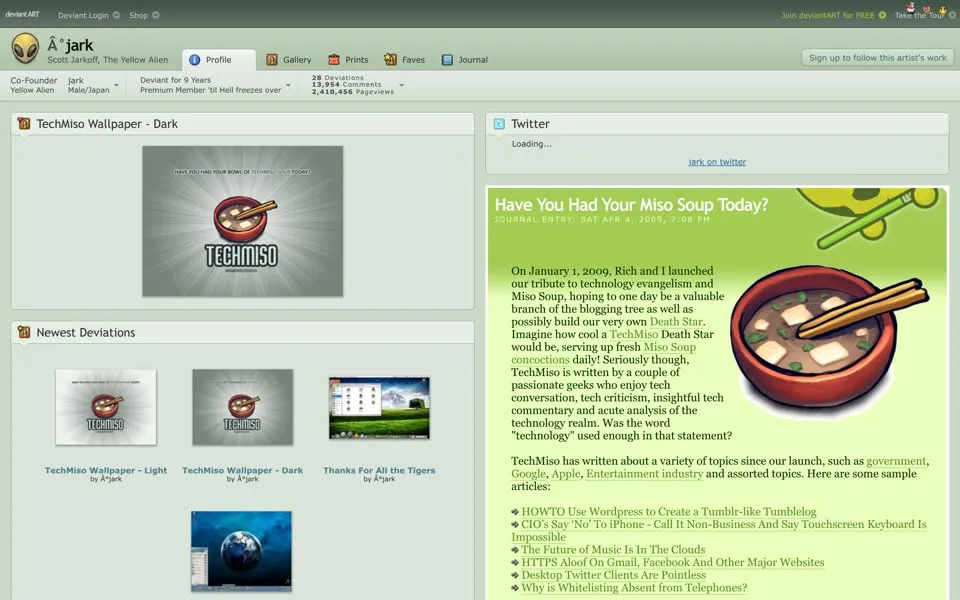Click the Have You Had Your Miso Soup Today? title

[631, 204]
